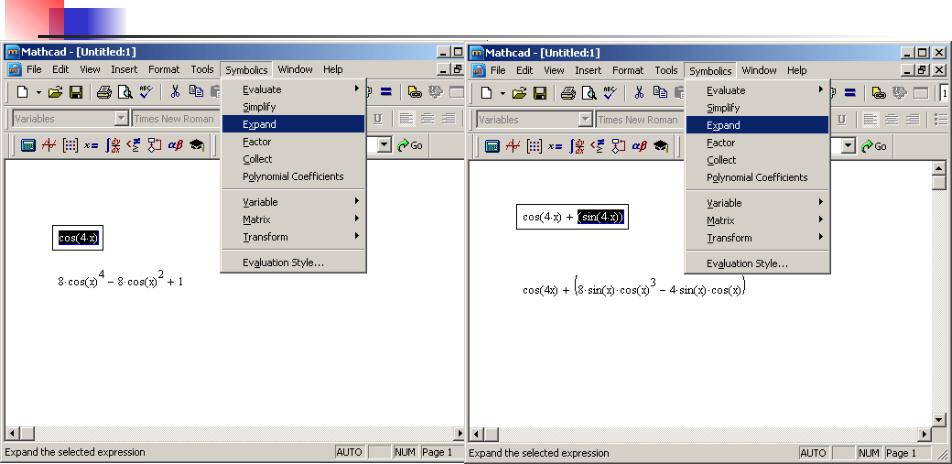Click vertical scrollbar down arrow, right window
This screenshot has width=952, height=464.
tap(939, 419)
